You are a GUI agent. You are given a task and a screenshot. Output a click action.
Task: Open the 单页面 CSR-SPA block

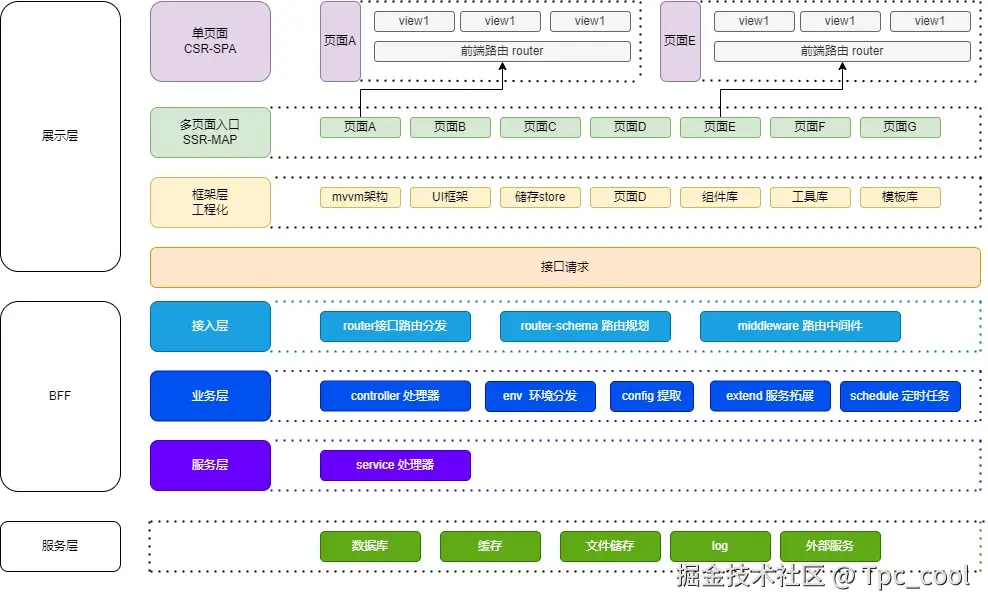click(209, 41)
